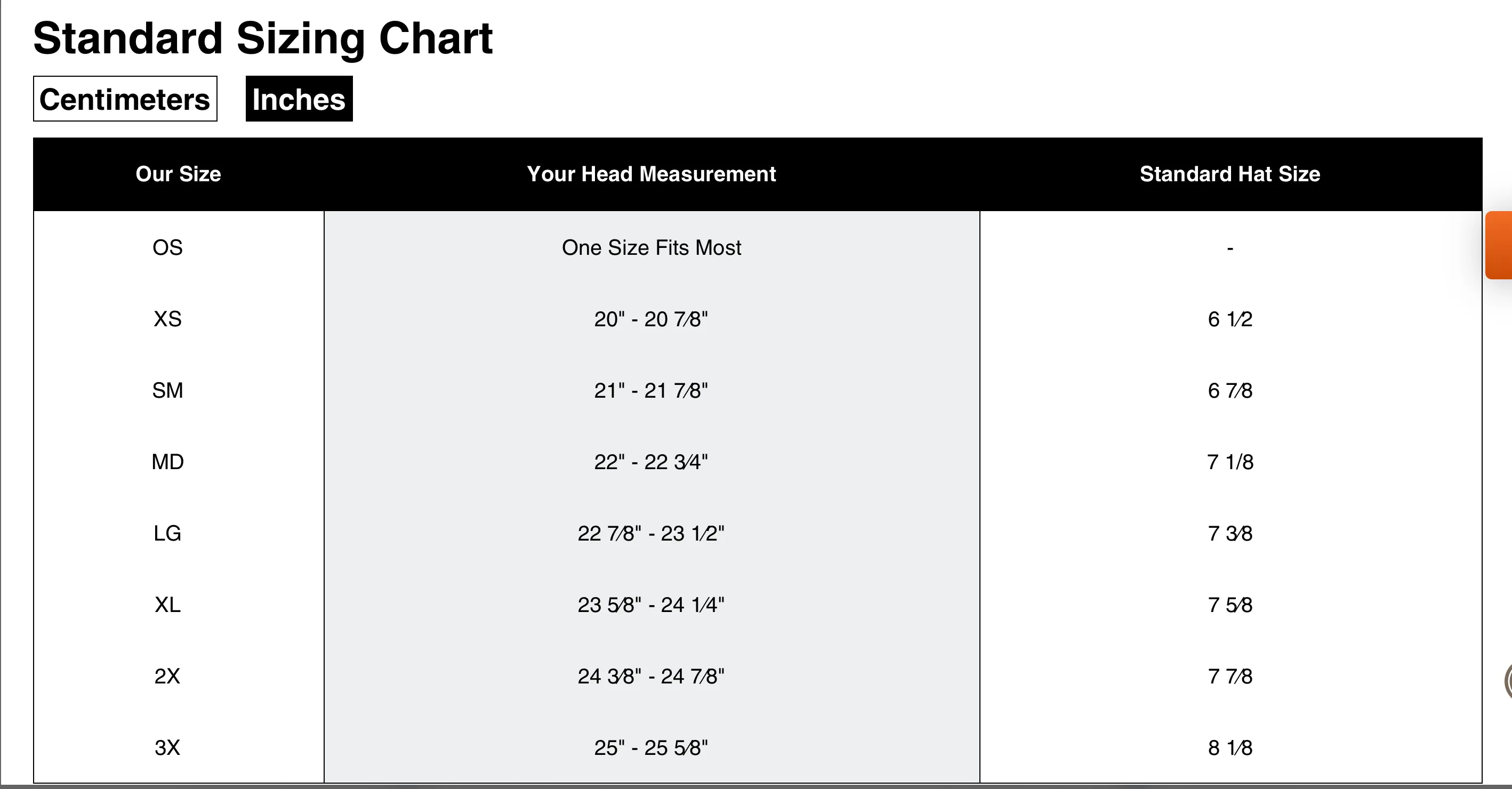Select the Inches unit toggle
This screenshot has width=1512, height=789.
(x=299, y=99)
